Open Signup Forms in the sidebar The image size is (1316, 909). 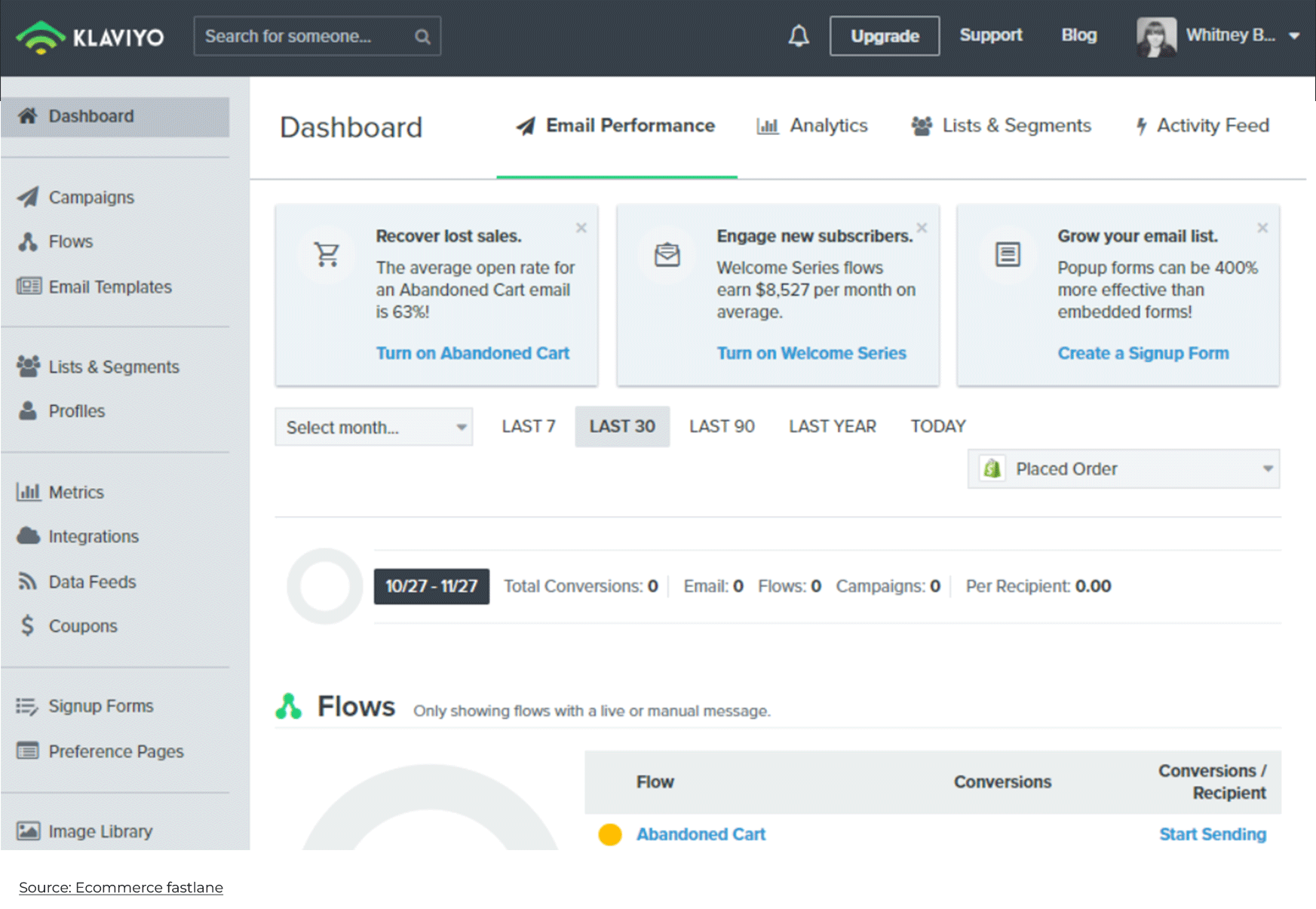tap(100, 706)
